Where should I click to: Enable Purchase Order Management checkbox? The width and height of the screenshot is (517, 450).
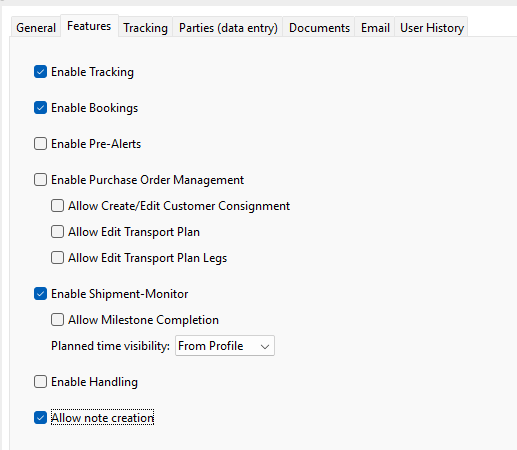(40, 180)
